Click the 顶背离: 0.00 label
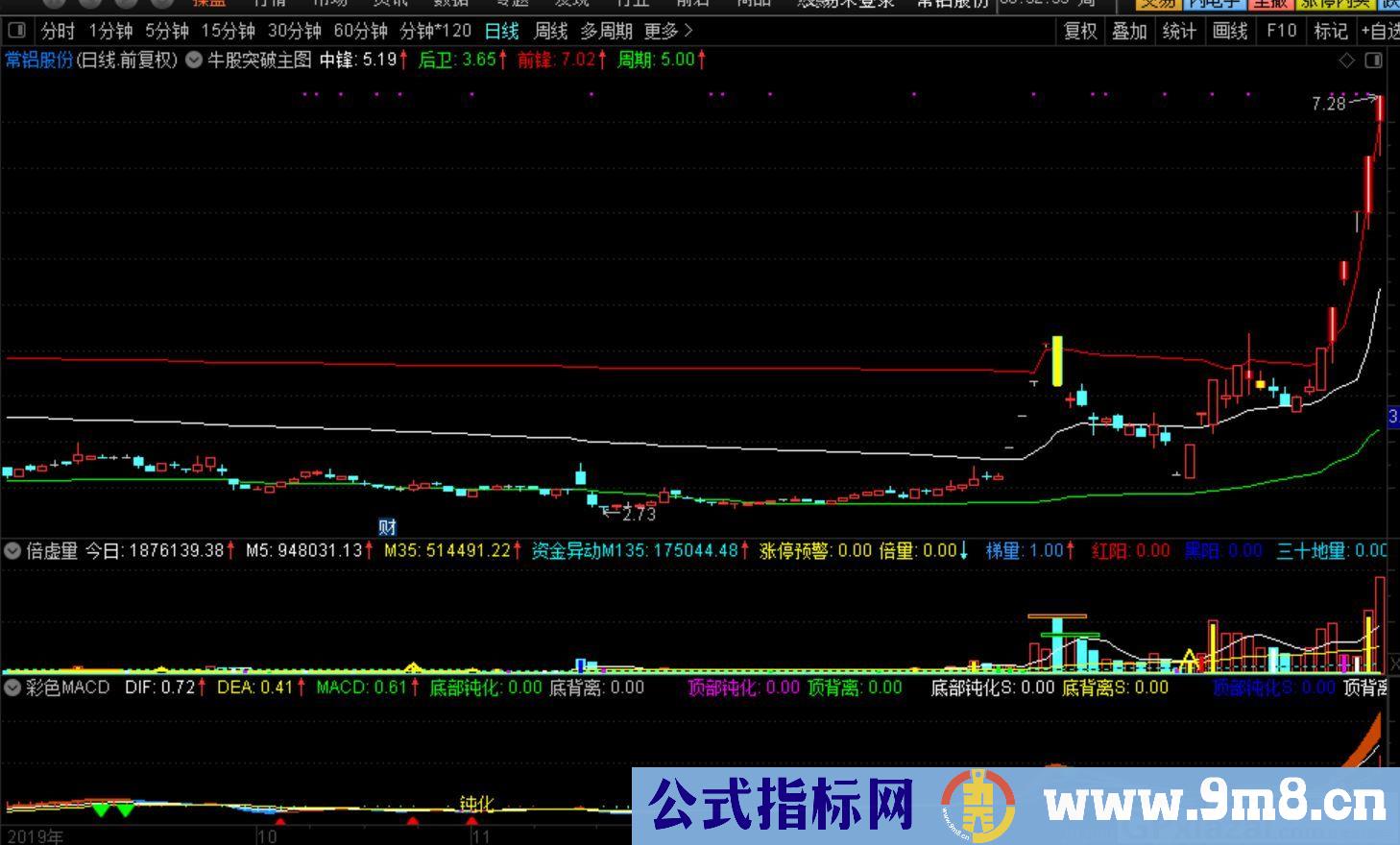This screenshot has width=1400, height=845. pyautogui.click(x=856, y=688)
